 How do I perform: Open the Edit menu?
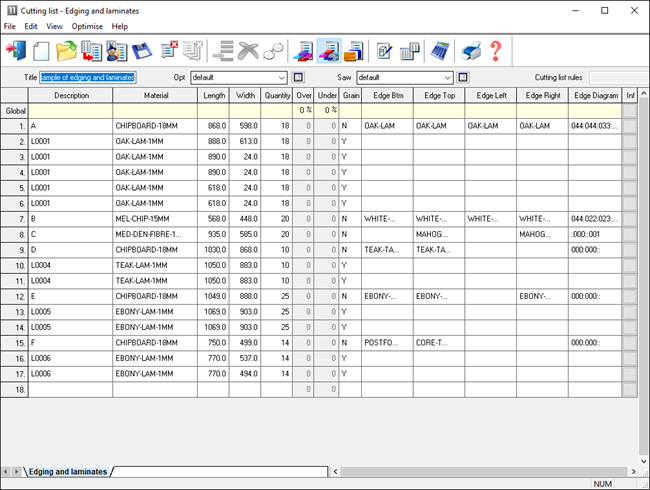point(31,26)
